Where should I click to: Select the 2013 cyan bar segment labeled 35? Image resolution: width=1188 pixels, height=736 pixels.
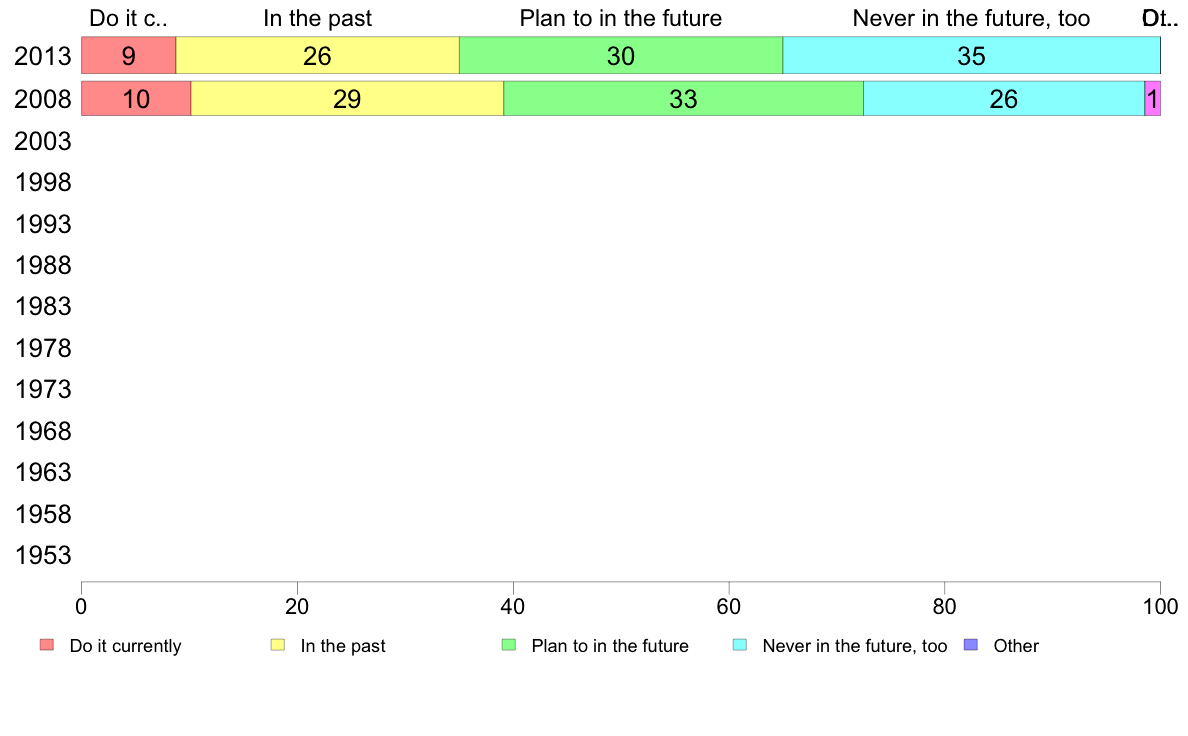click(971, 55)
